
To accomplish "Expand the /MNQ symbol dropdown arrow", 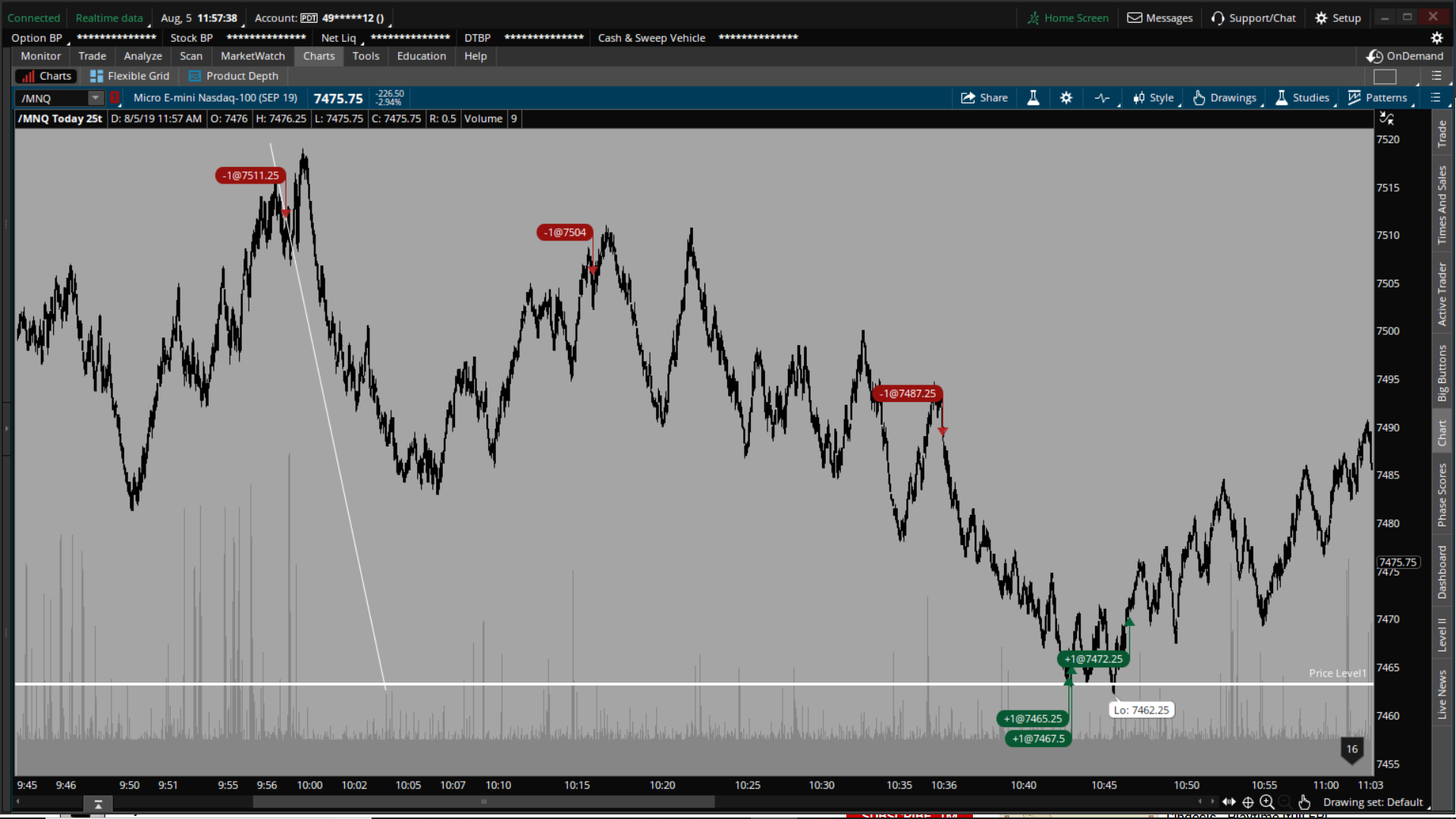I will click(96, 98).
